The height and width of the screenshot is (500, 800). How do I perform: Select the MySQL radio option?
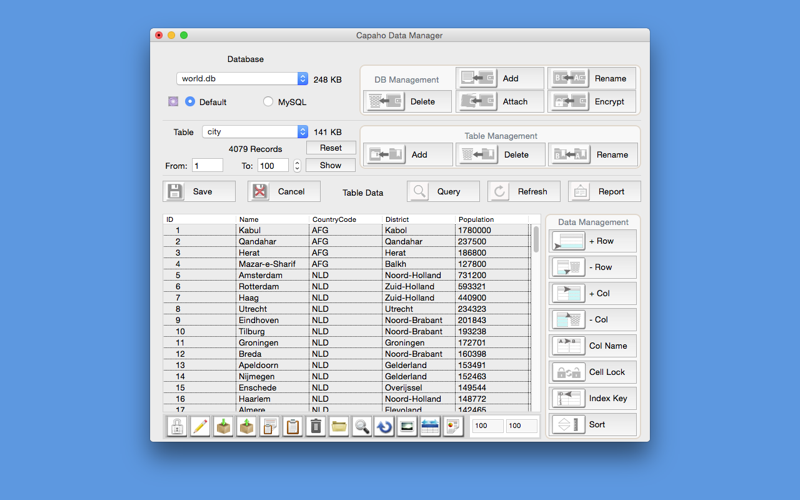pyautogui.click(x=268, y=102)
